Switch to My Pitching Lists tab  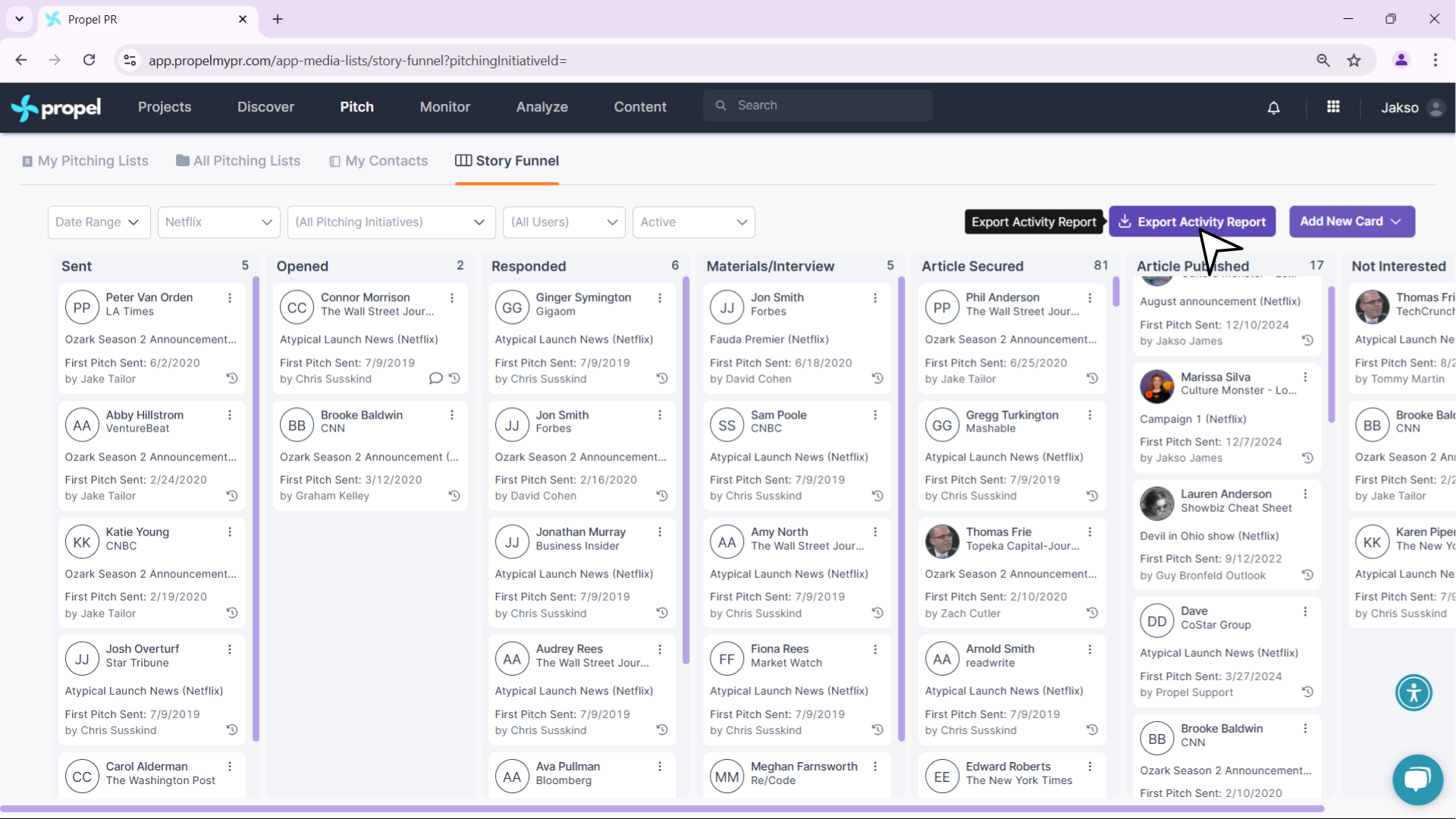coord(86,161)
